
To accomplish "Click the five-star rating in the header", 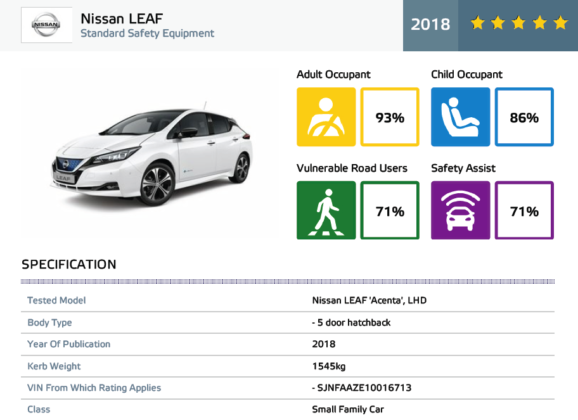I will (519, 23).
